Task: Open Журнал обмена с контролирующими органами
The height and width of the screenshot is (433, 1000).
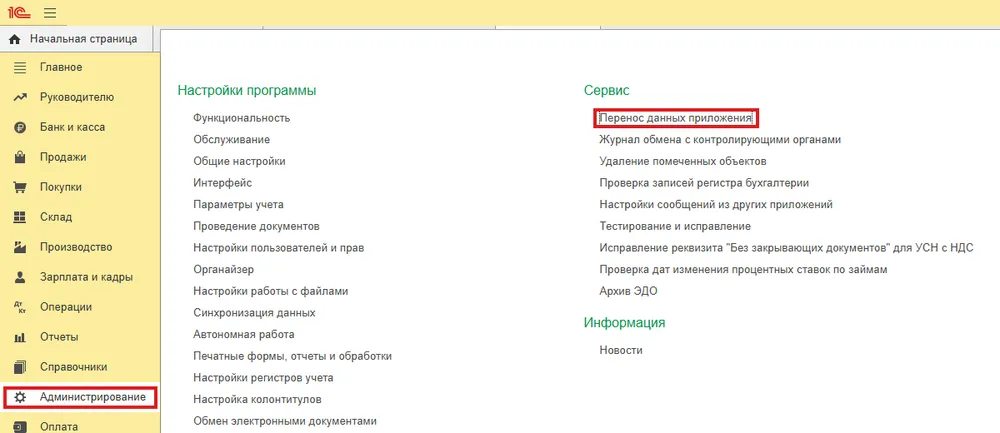Action: [721, 140]
